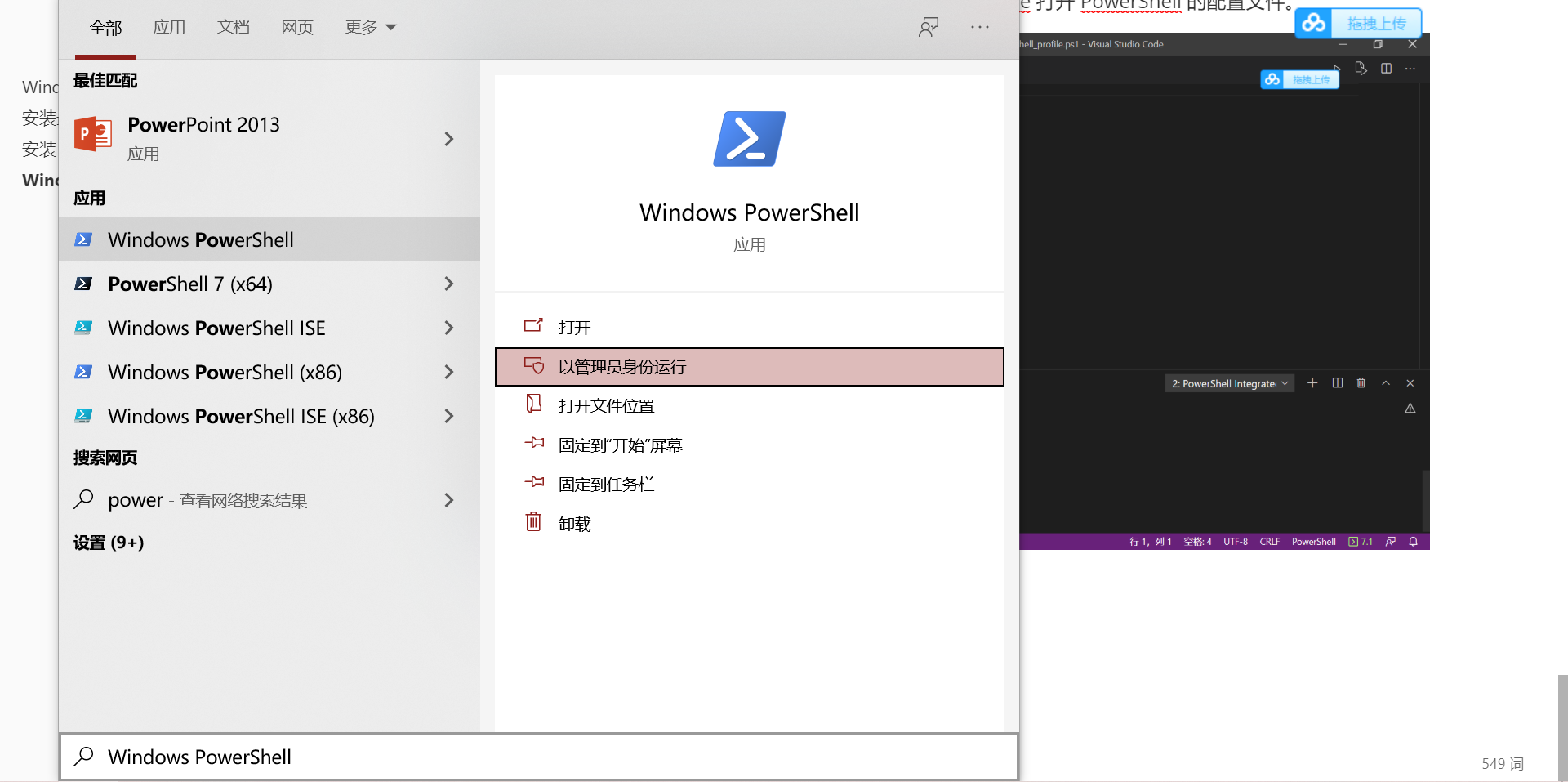Select the Windows PowerShell ISE result
Viewport: 1568px width, 782px height.
click(269, 328)
